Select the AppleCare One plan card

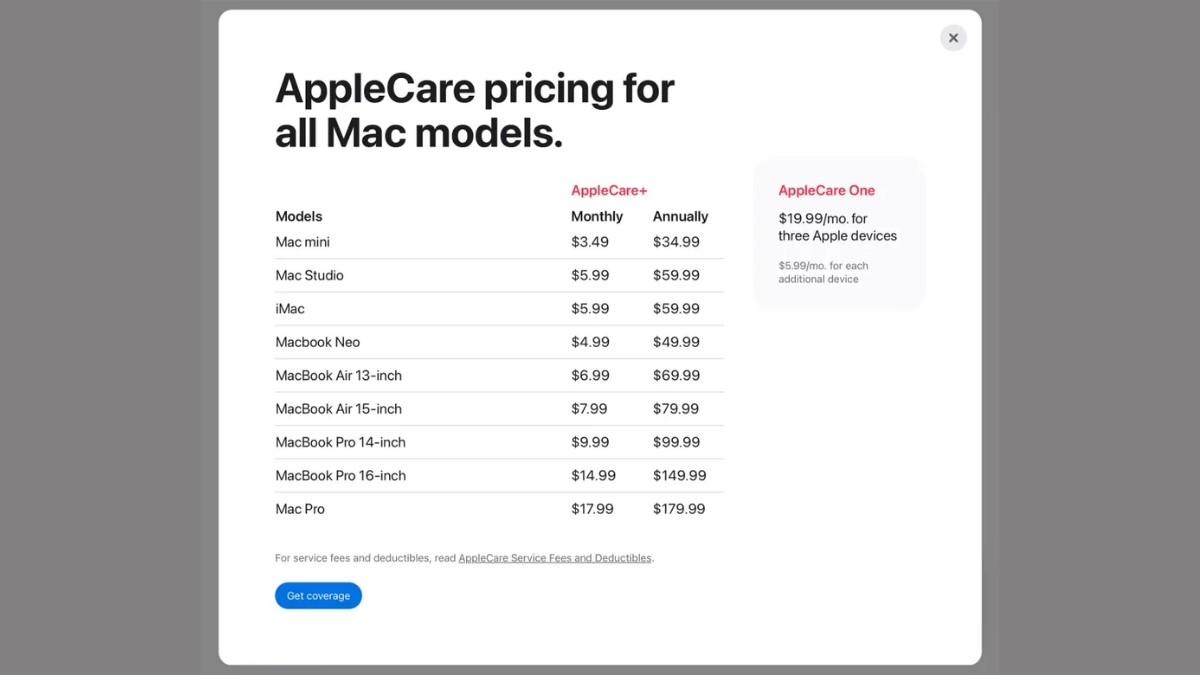(x=839, y=232)
